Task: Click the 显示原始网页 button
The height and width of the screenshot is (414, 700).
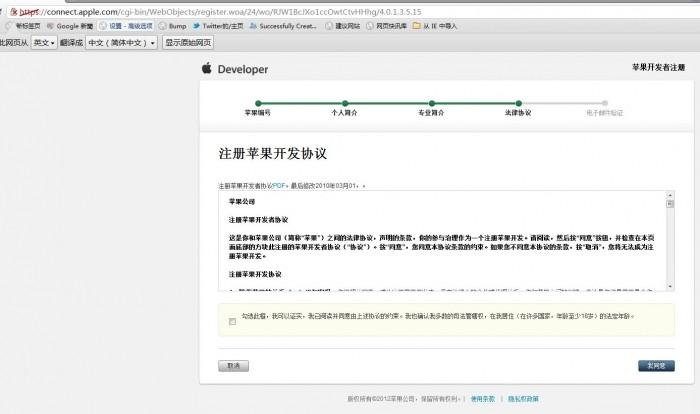Action: pyautogui.click(x=188, y=43)
